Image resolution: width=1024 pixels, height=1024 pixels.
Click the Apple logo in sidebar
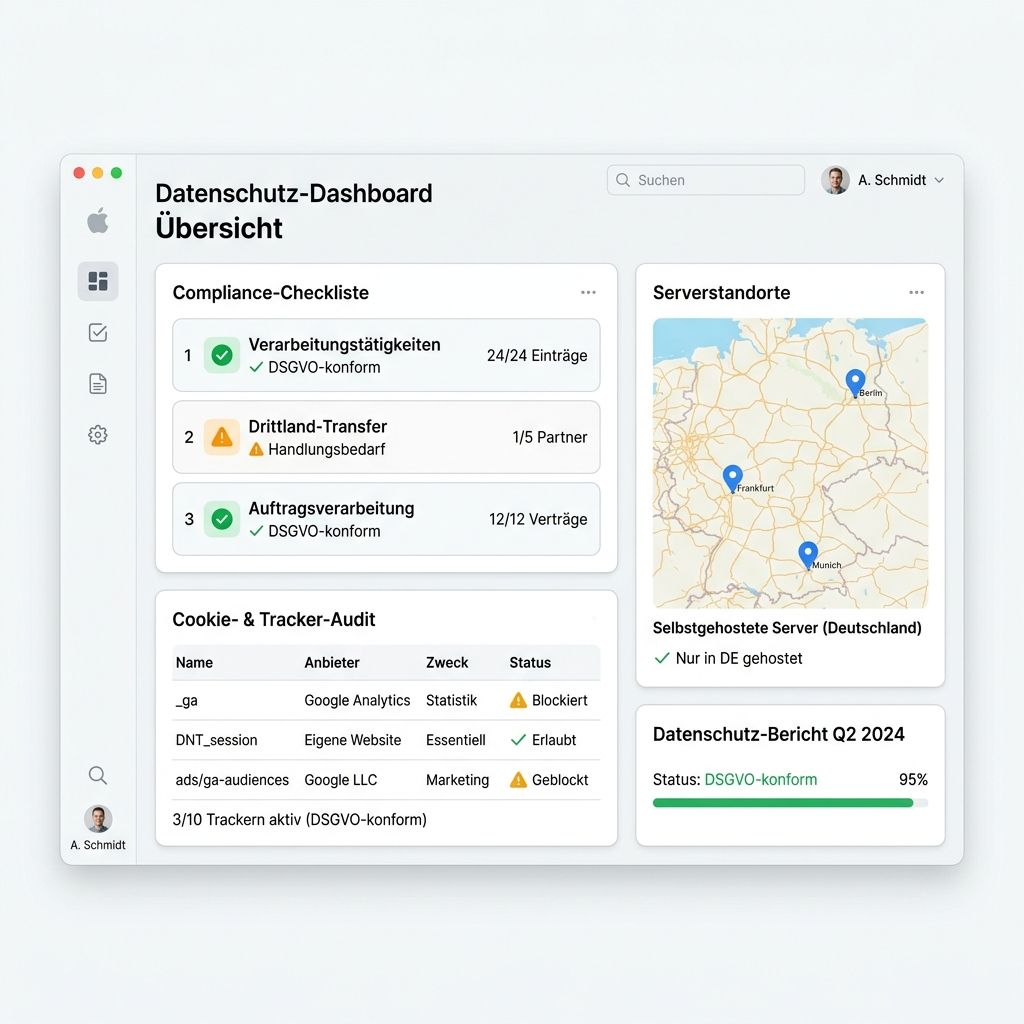coord(98,221)
